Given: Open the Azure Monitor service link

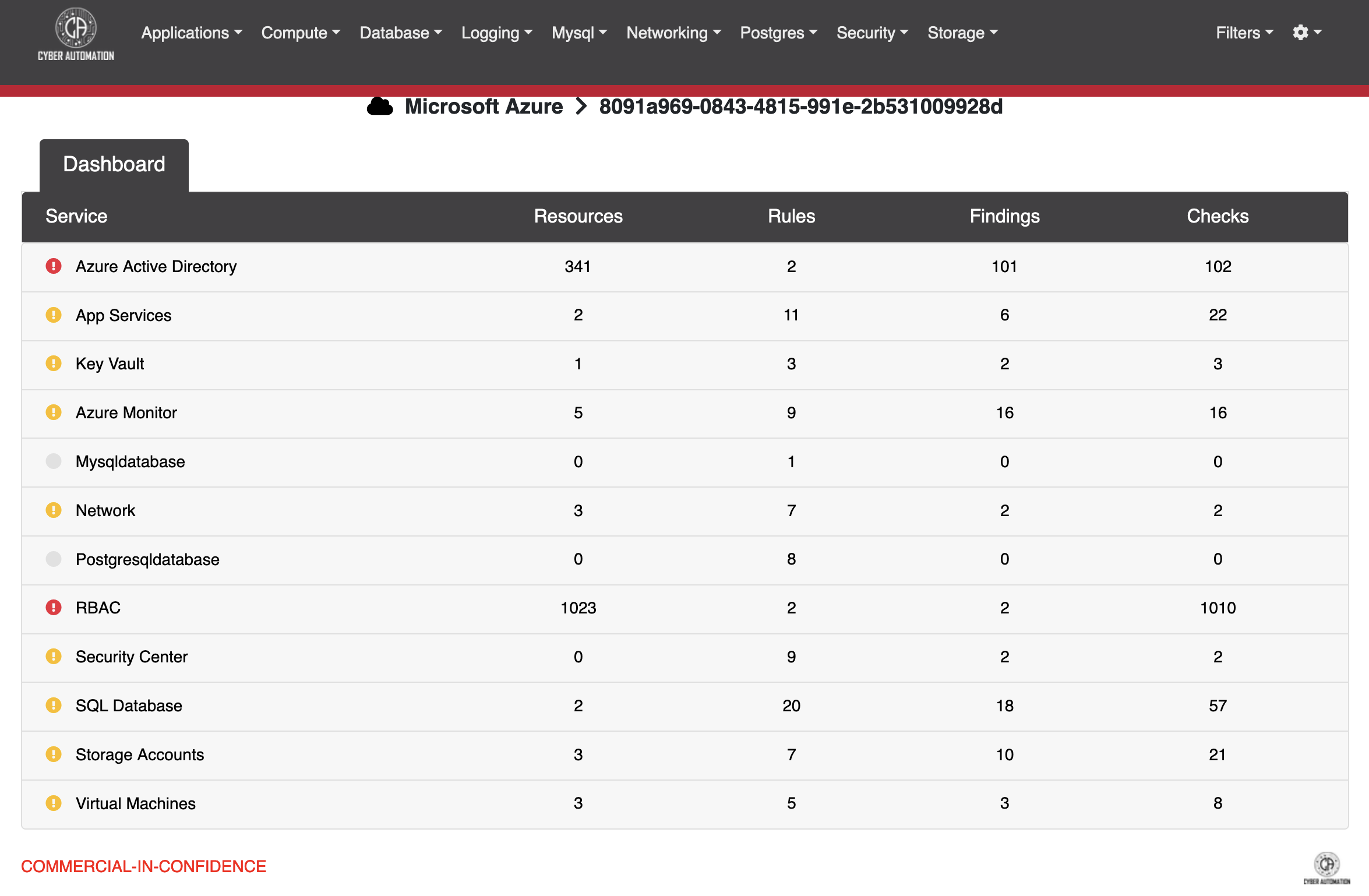Looking at the screenshot, I should point(126,412).
